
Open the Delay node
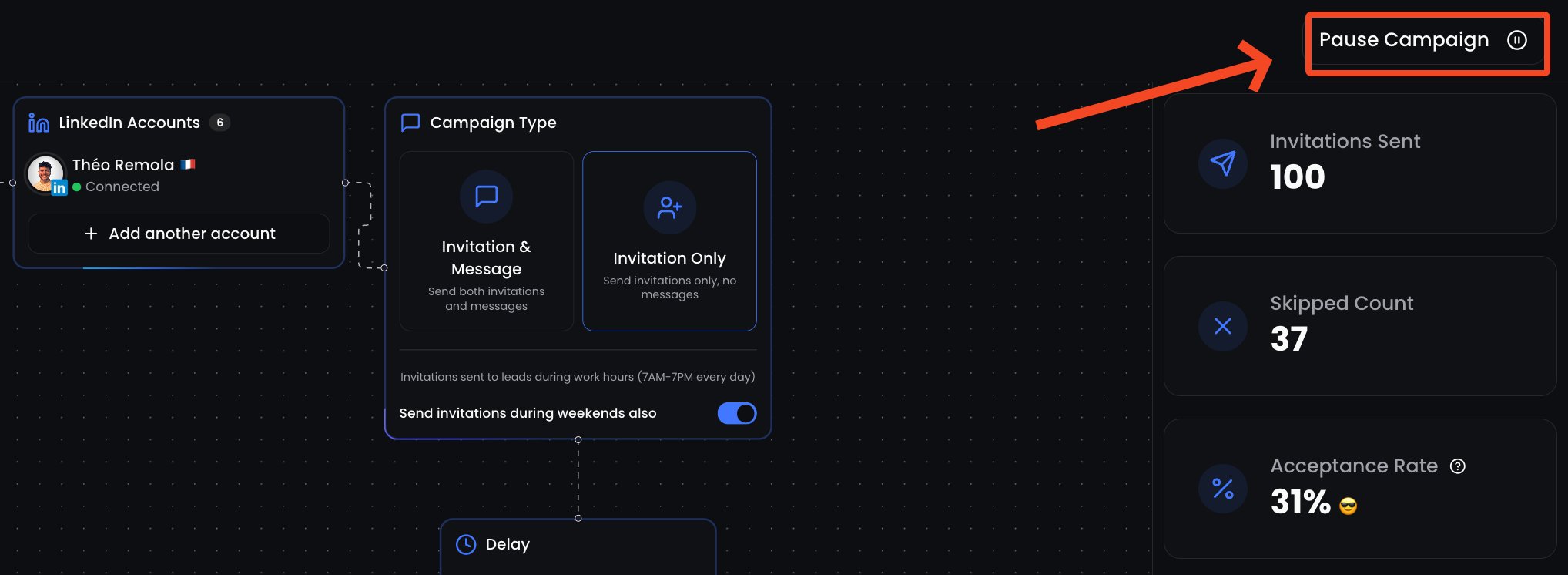point(578,546)
